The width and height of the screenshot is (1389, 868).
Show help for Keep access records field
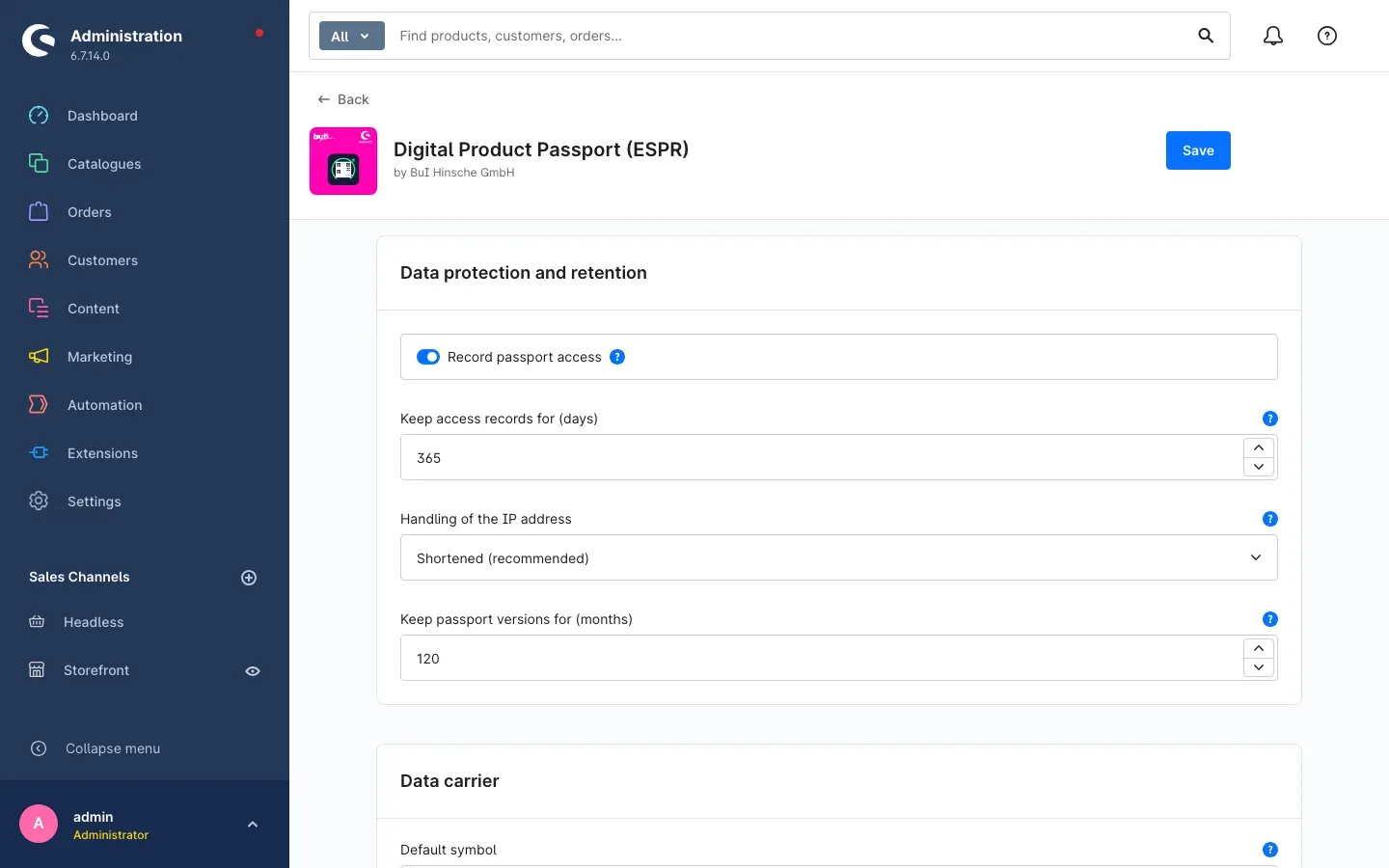coord(1269,419)
